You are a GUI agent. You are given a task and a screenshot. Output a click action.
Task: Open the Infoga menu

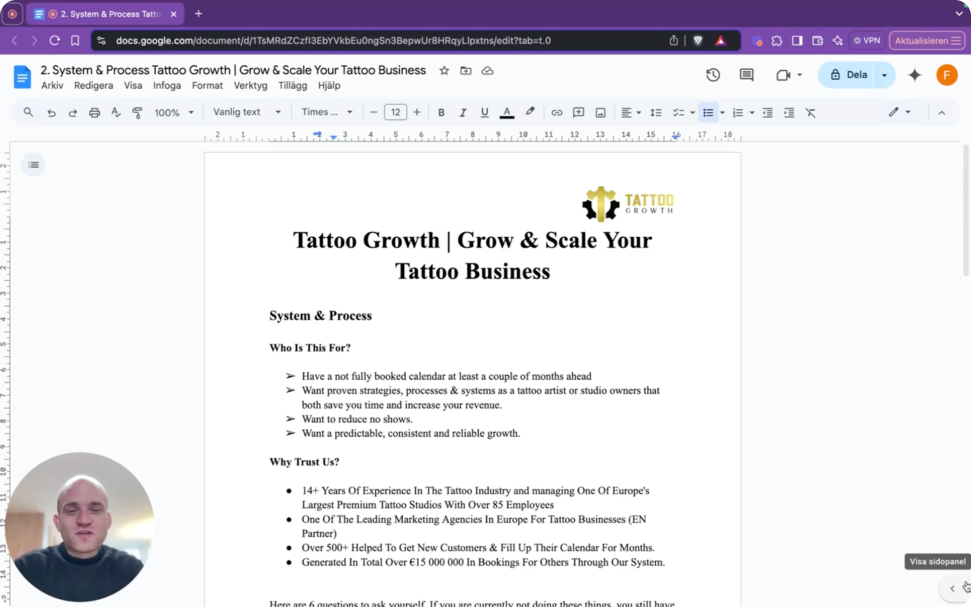pyautogui.click(x=167, y=85)
